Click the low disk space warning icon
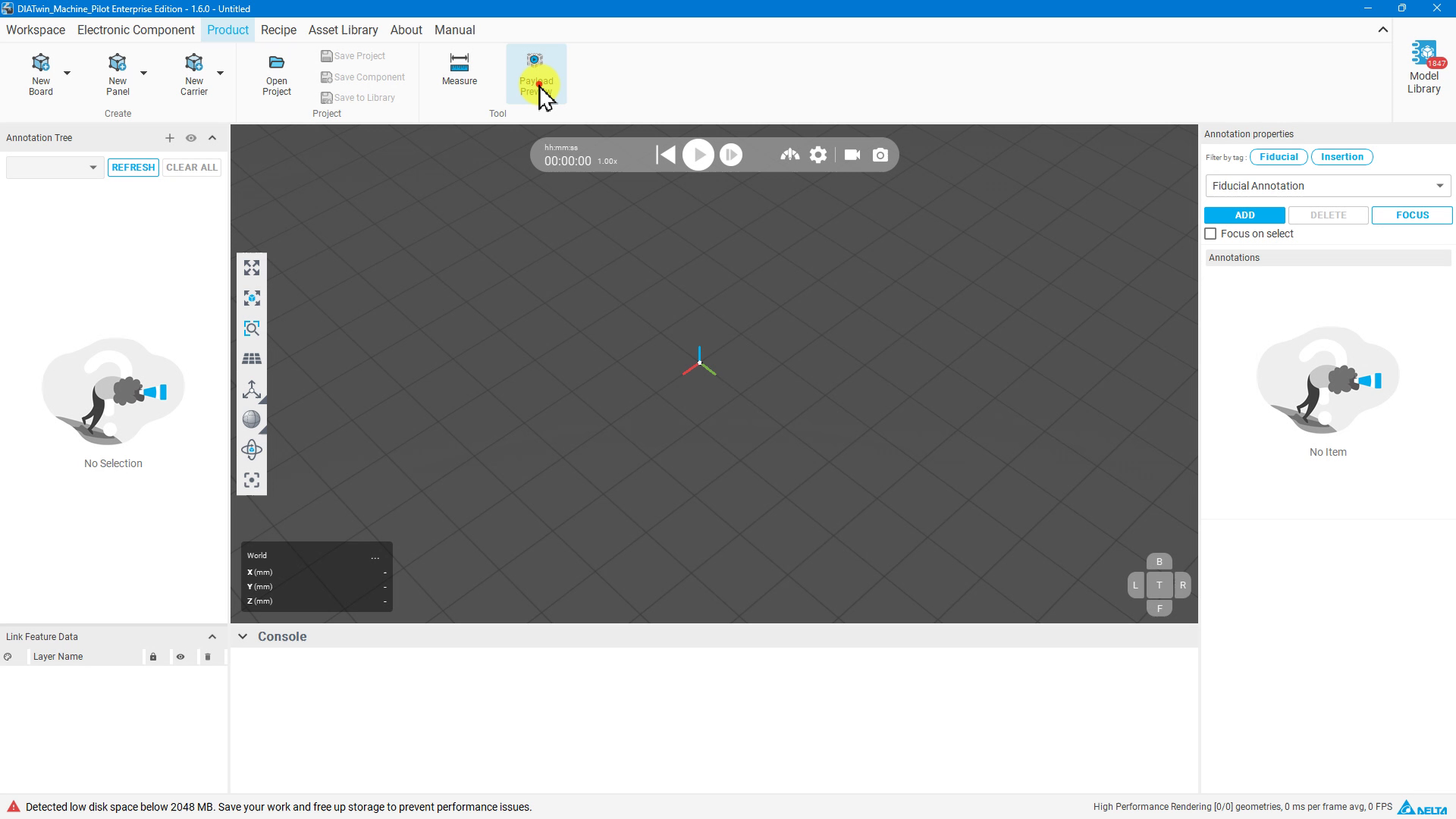Image resolution: width=1456 pixels, height=819 pixels. click(x=14, y=807)
